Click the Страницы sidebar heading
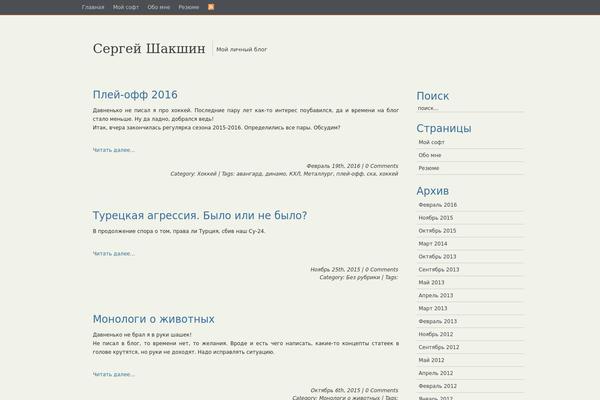The image size is (600, 400). pos(444,128)
